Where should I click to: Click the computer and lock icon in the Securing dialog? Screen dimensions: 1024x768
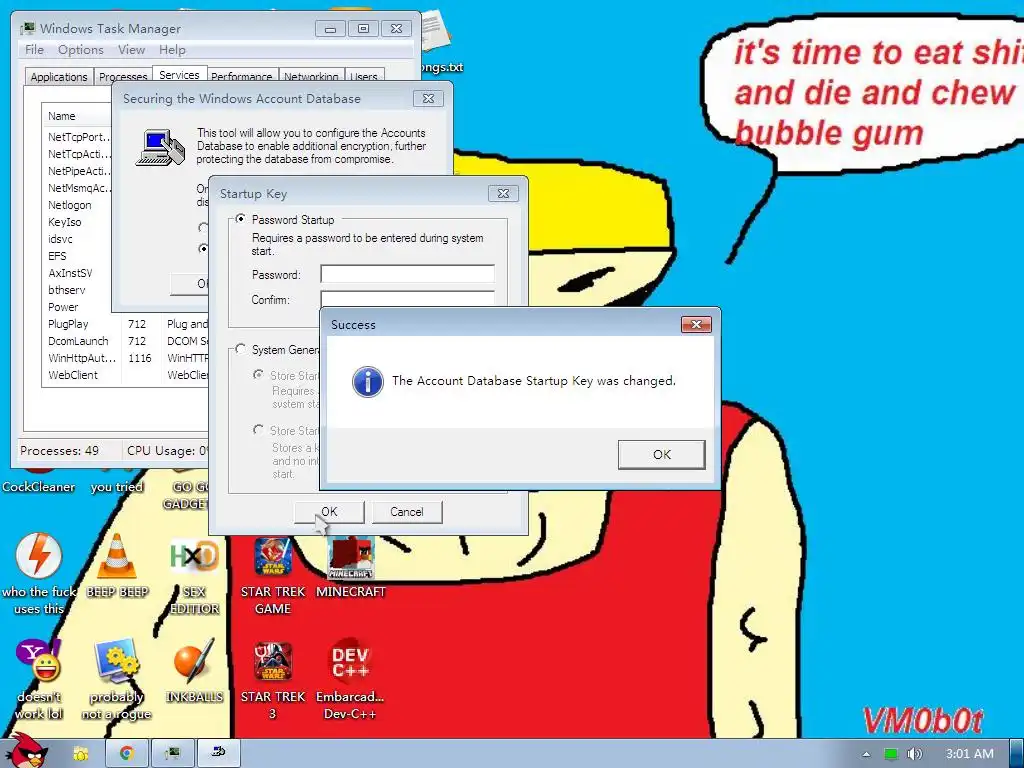pos(161,148)
